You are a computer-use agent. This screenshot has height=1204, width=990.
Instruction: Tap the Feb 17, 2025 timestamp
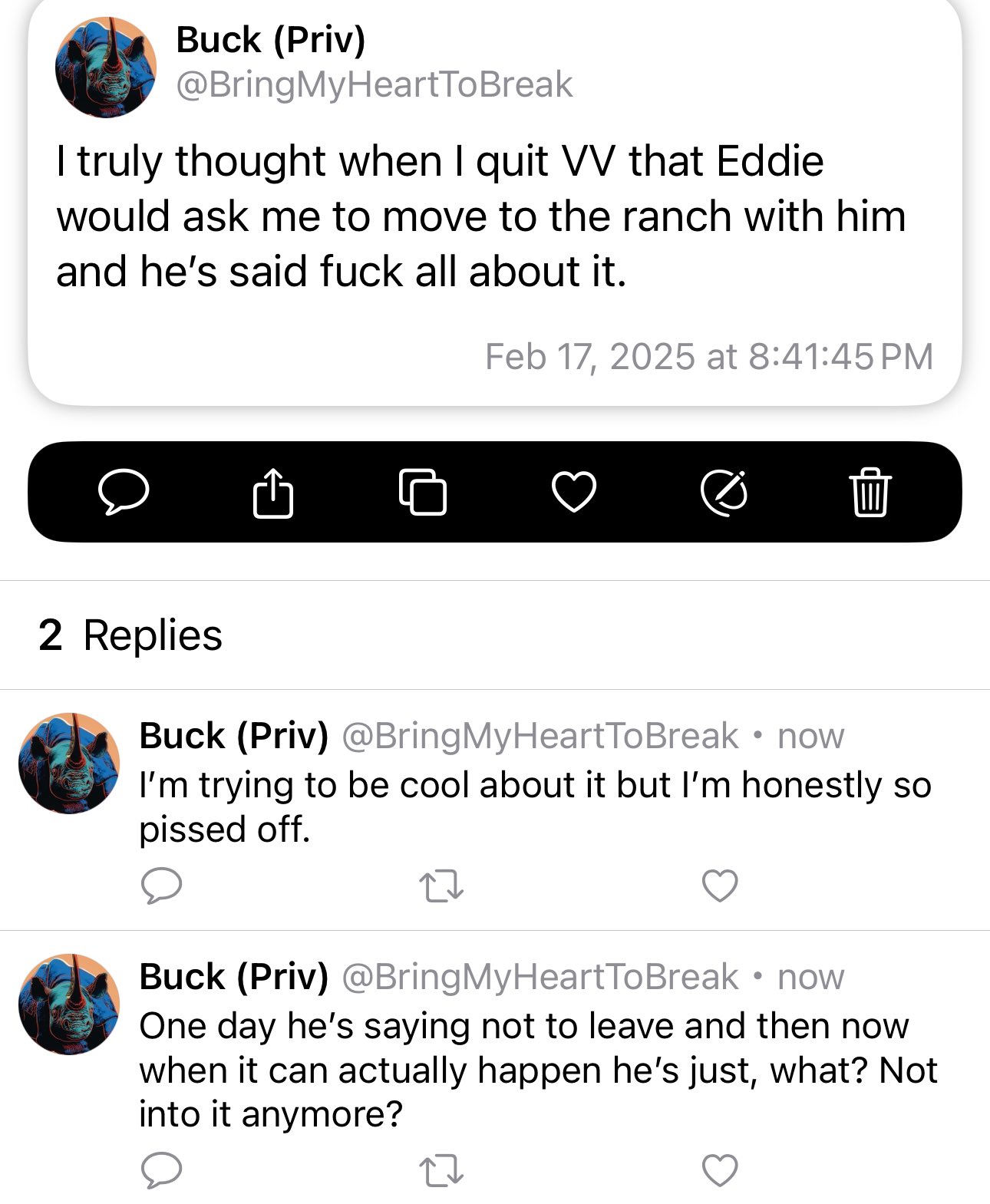[709, 357]
